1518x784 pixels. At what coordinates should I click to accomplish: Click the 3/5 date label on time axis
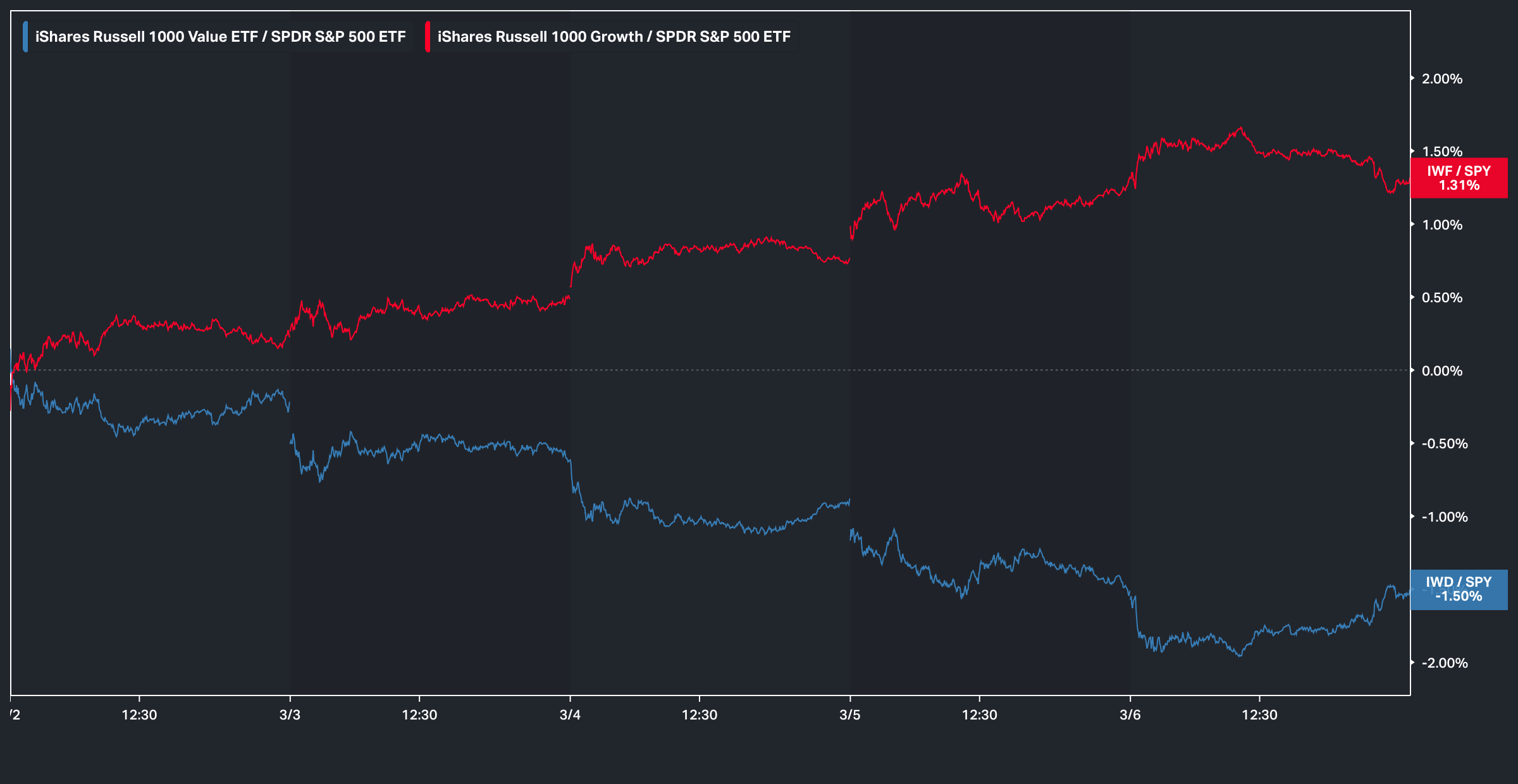[x=849, y=715]
